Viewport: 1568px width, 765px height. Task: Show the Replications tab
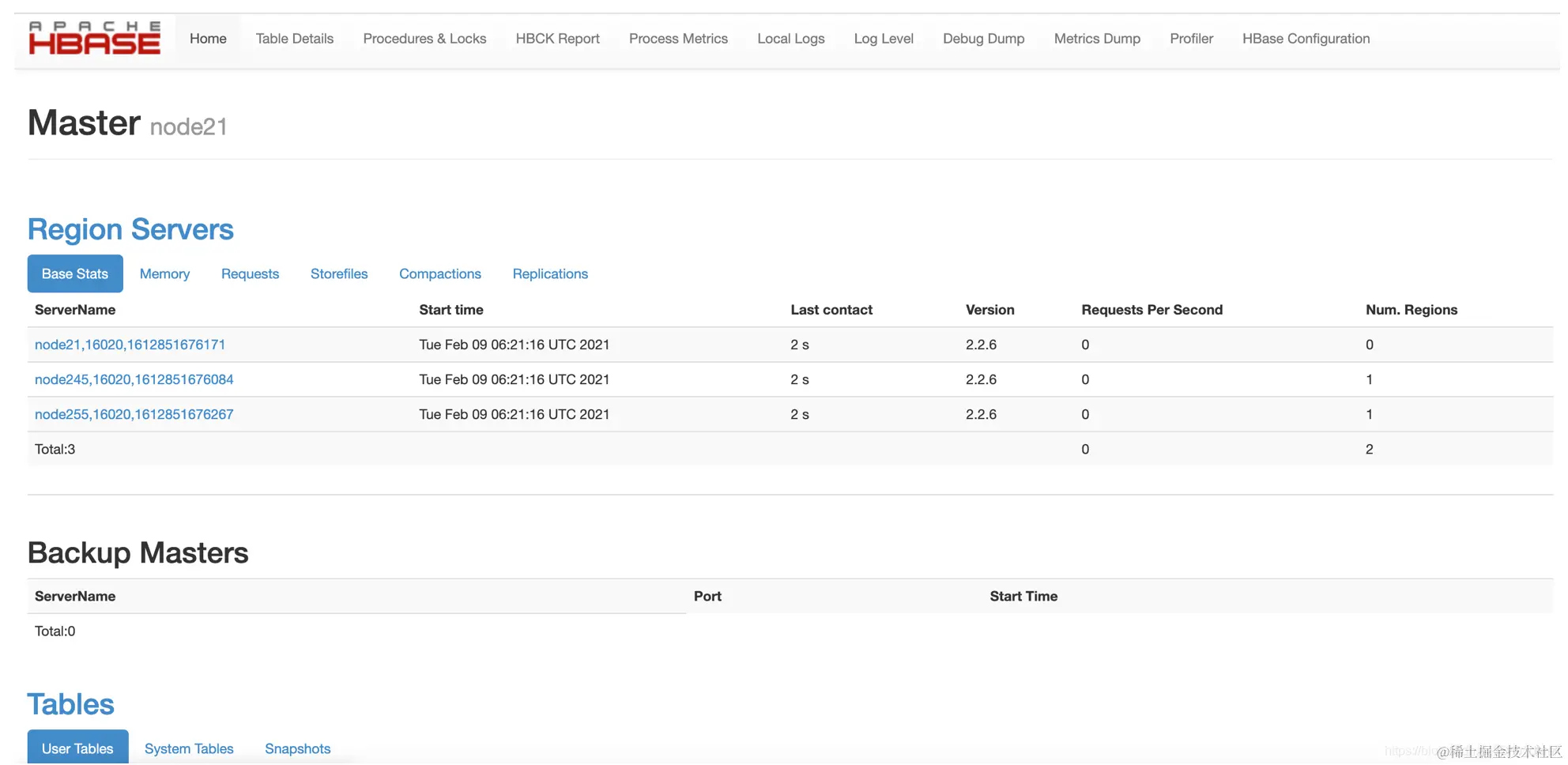click(550, 273)
